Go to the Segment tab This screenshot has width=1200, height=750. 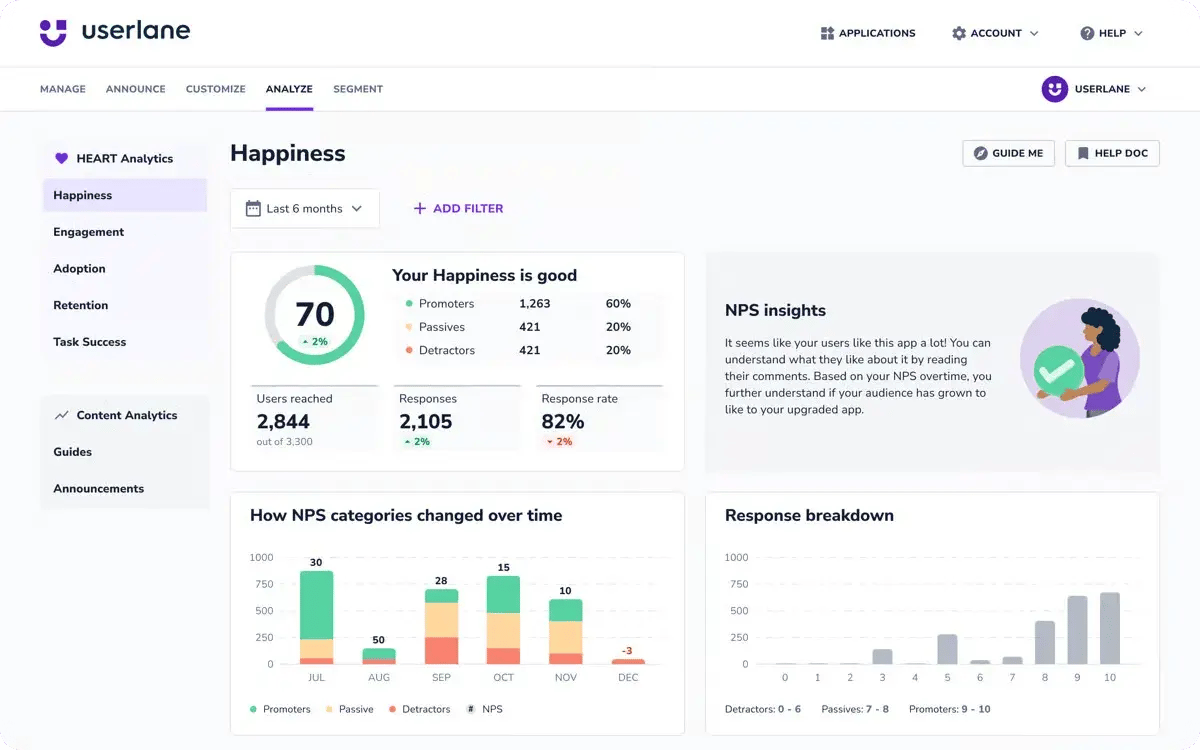pos(358,89)
